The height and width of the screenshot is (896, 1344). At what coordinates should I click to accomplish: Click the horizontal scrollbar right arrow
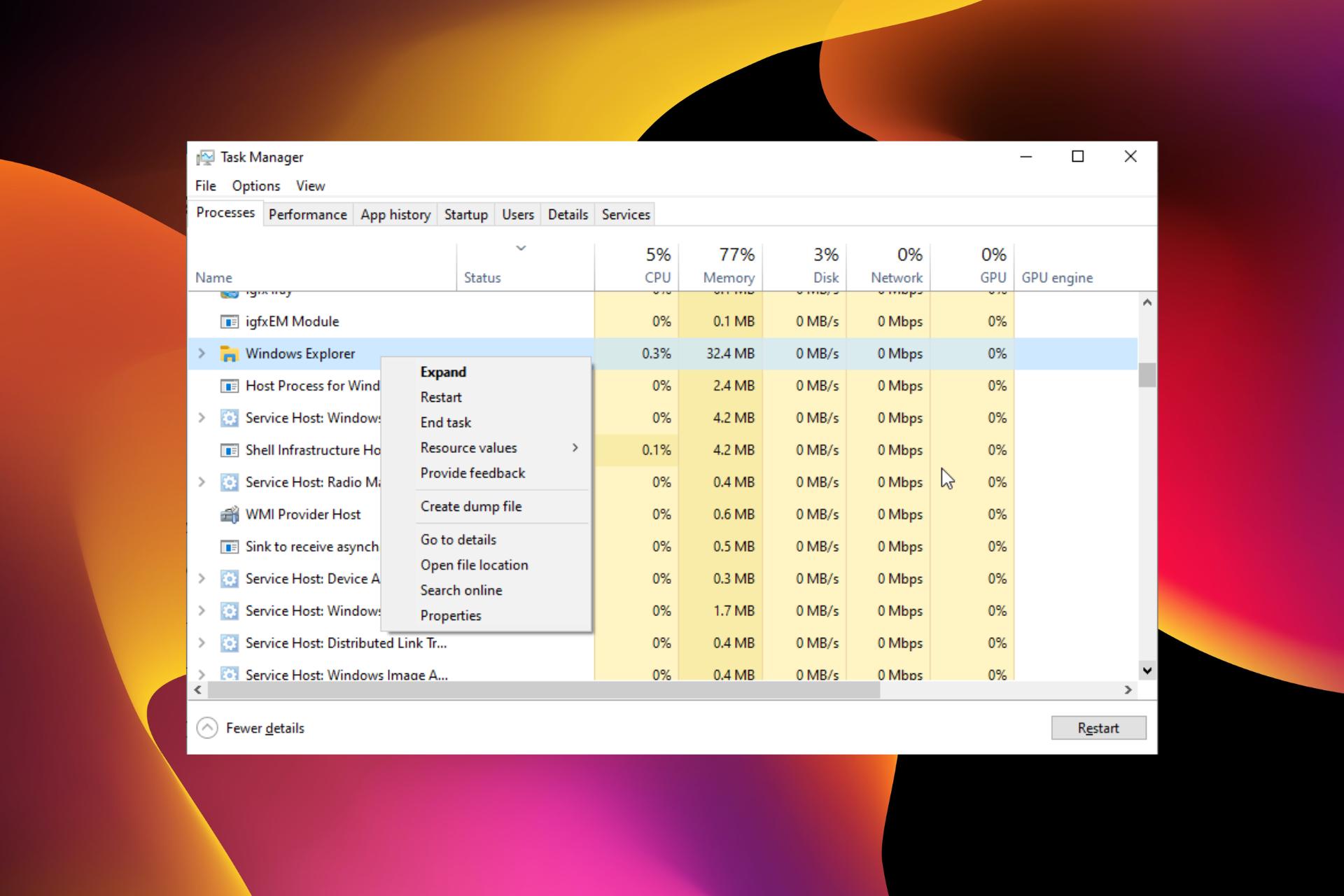pos(1128,690)
